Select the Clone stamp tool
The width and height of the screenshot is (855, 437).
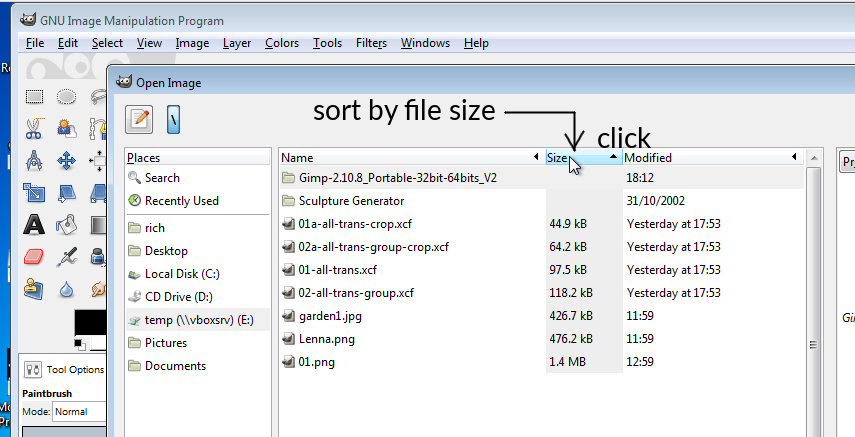pyautogui.click(x=34, y=289)
